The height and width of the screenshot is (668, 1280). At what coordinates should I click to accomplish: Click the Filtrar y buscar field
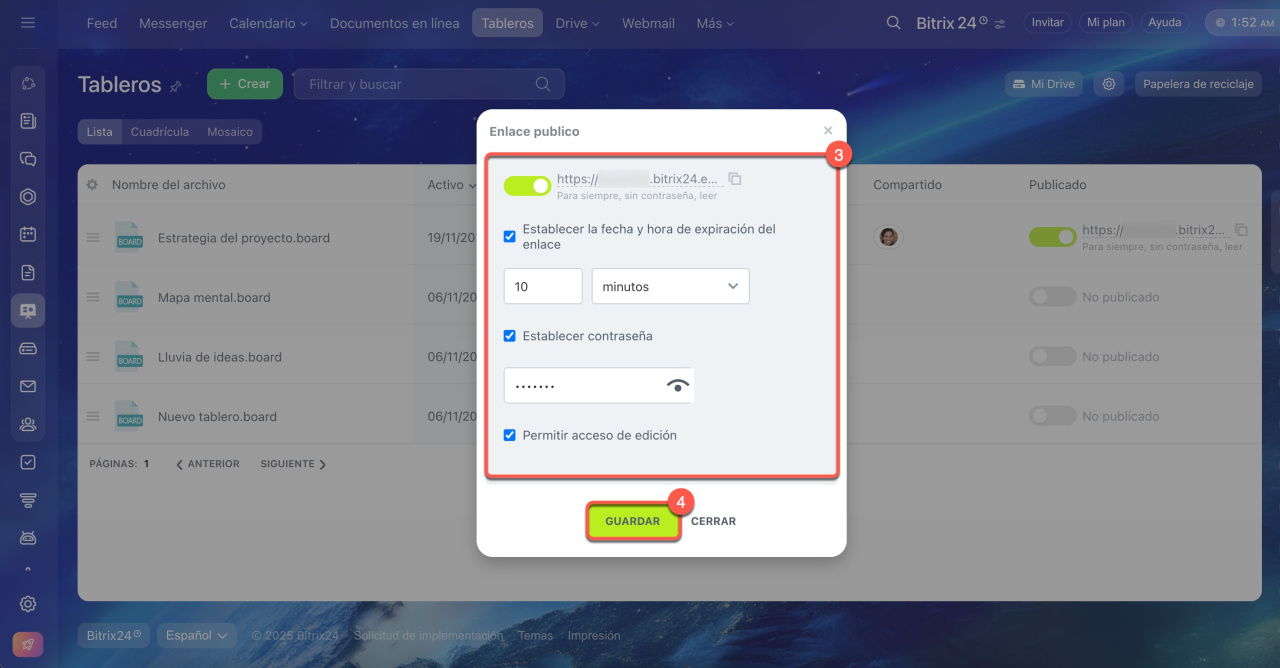[429, 84]
